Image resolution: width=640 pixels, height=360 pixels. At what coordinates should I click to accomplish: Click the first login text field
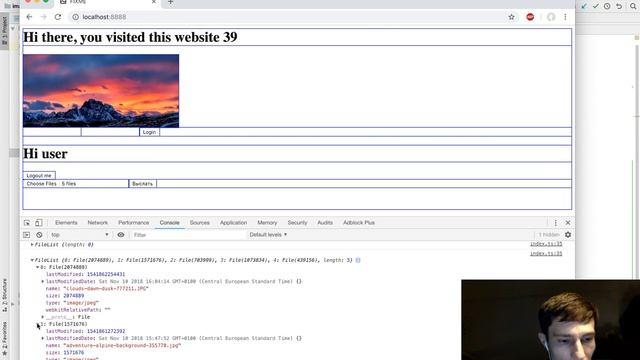(x=52, y=132)
